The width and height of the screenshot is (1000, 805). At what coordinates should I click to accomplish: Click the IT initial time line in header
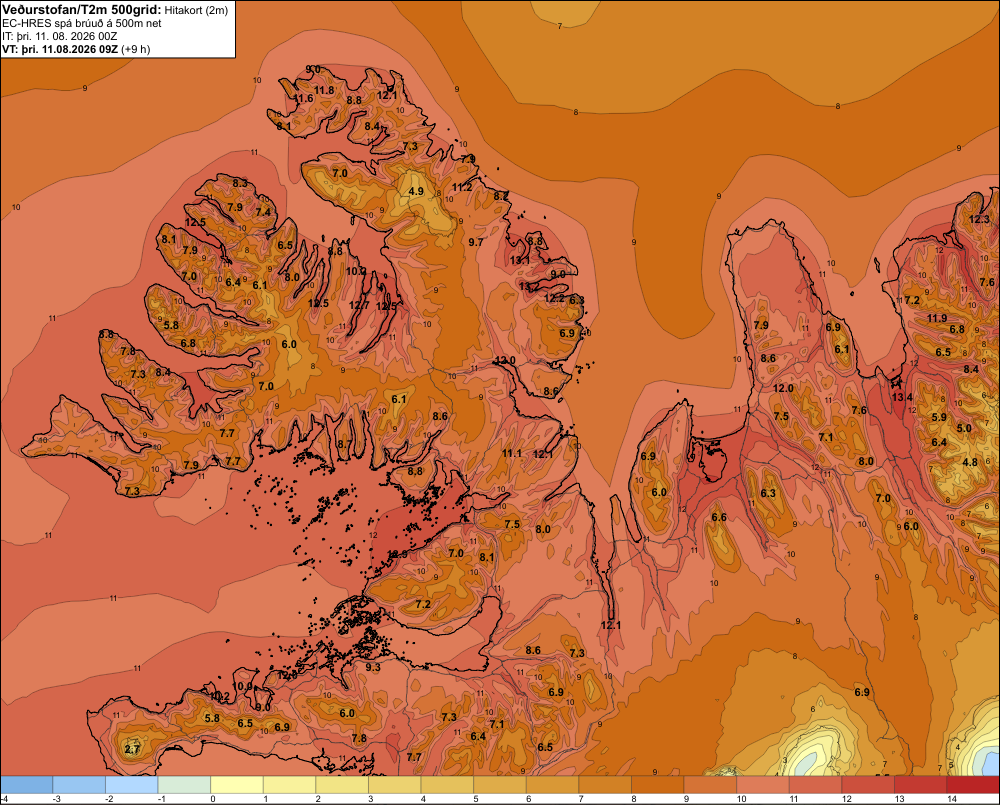[59, 36]
